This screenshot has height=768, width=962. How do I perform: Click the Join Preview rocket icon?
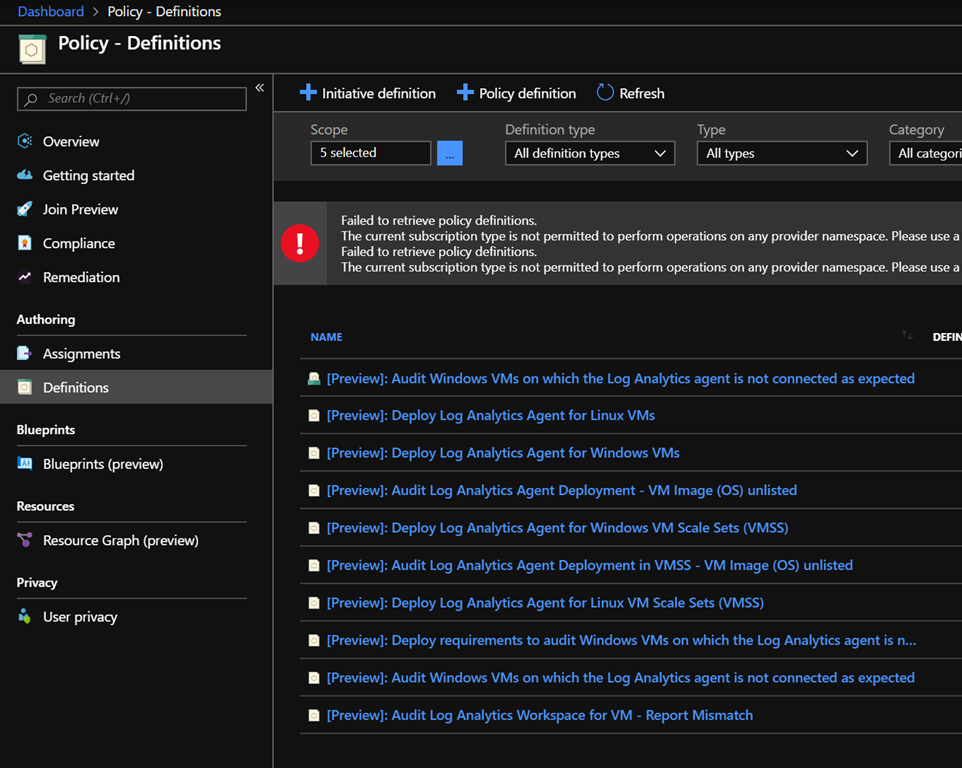point(25,209)
